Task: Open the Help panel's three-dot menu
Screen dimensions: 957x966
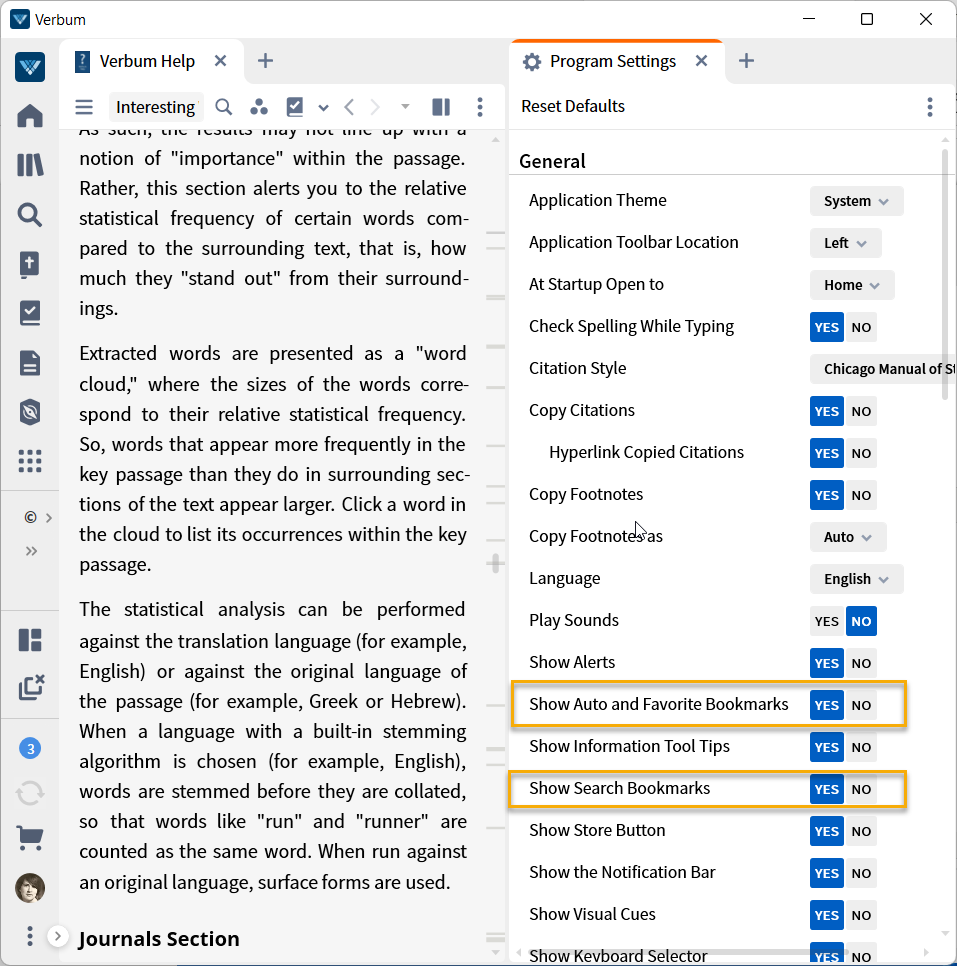Action: (x=480, y=107)
